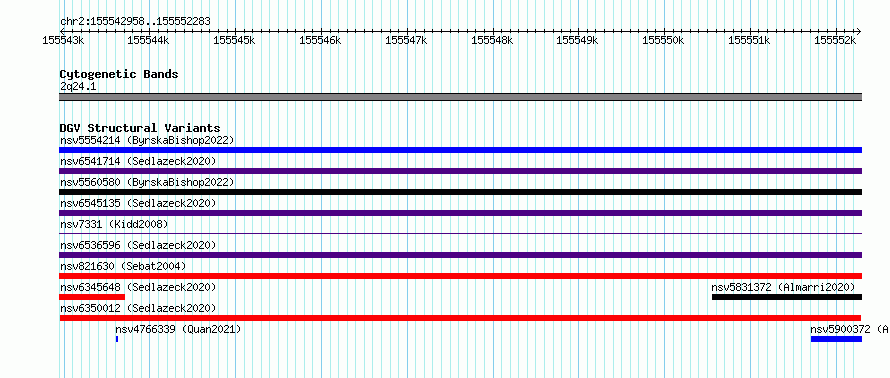Image resolution: width=890 pixels, height=378 pixels.
Task: Click the 2q24.1 band label
Action: pos(78,86)
